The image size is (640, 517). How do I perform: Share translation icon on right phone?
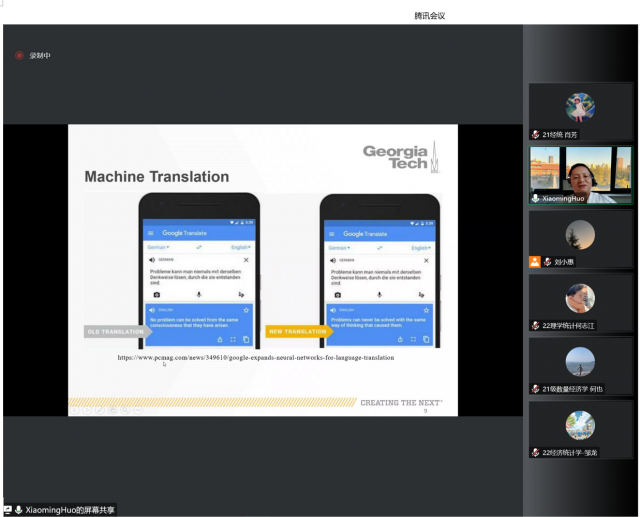click(400, 339)
